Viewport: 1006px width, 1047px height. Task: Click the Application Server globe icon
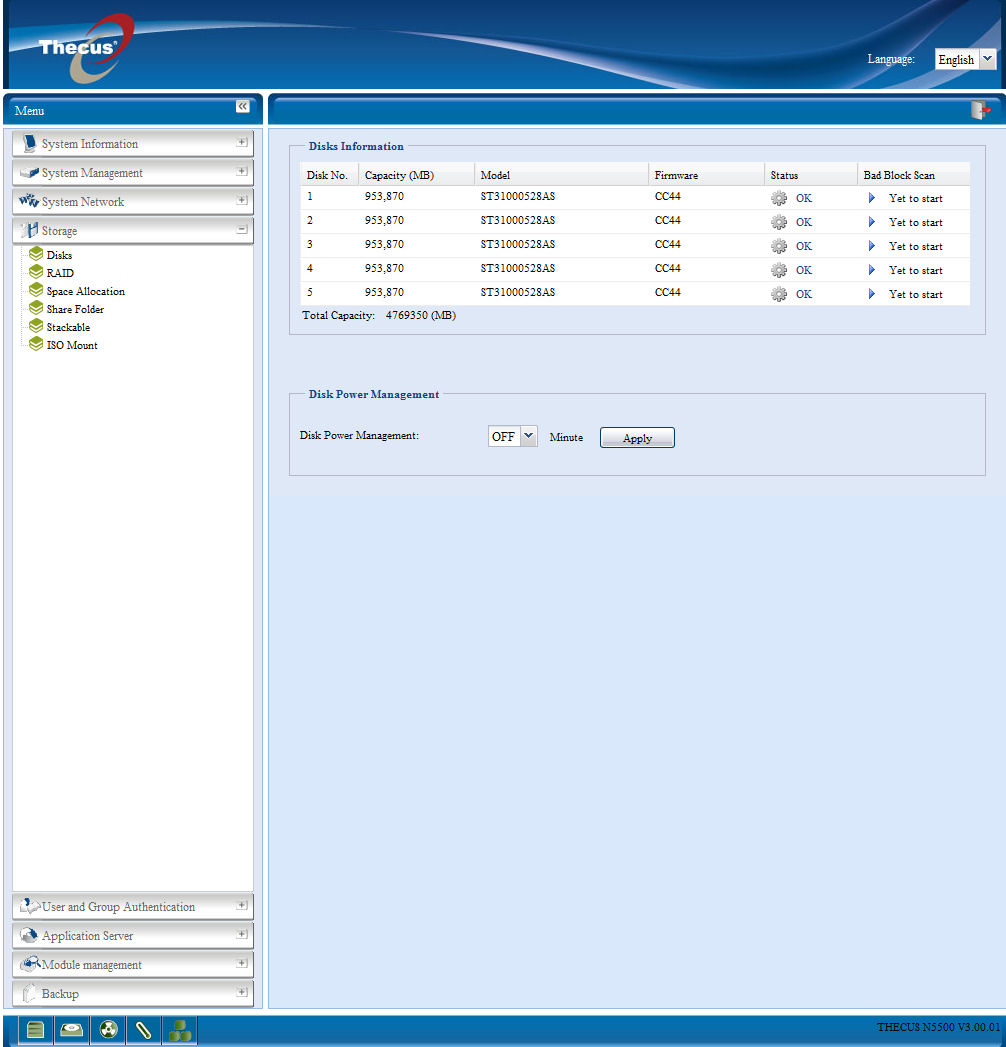[29, 935]
